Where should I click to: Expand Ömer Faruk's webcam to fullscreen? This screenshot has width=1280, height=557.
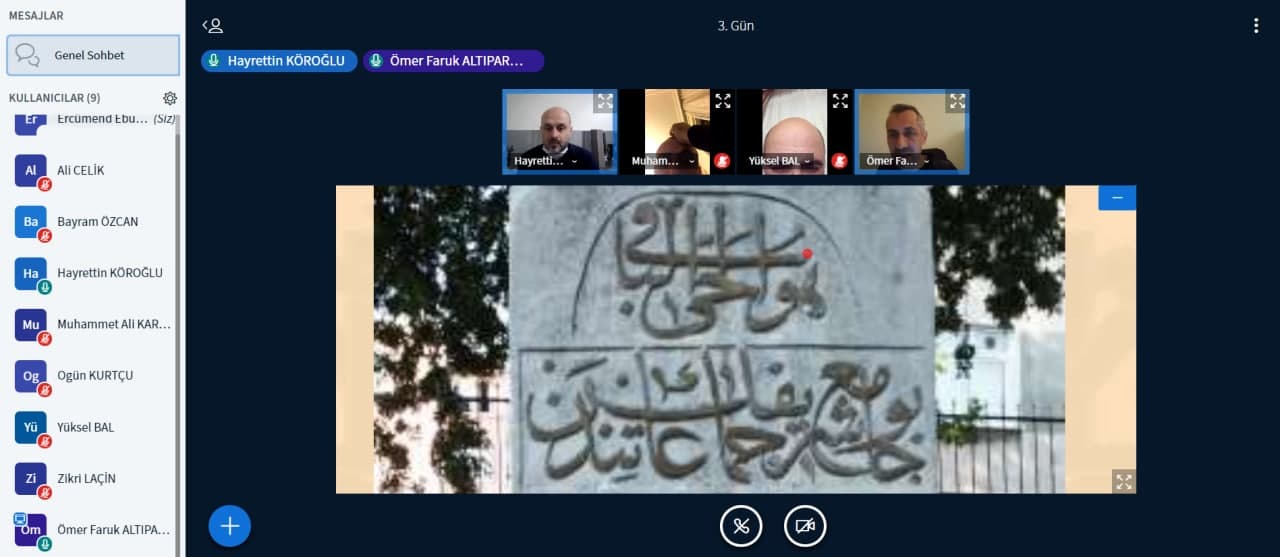coord(957,101)
